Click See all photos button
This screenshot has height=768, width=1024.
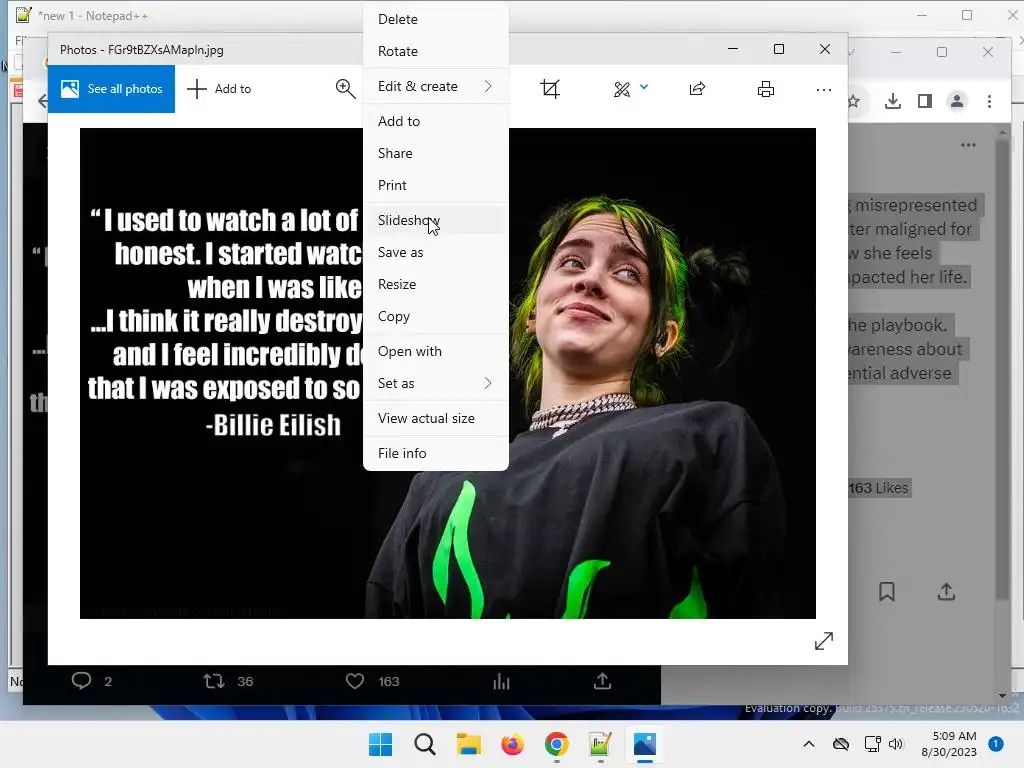111,89
